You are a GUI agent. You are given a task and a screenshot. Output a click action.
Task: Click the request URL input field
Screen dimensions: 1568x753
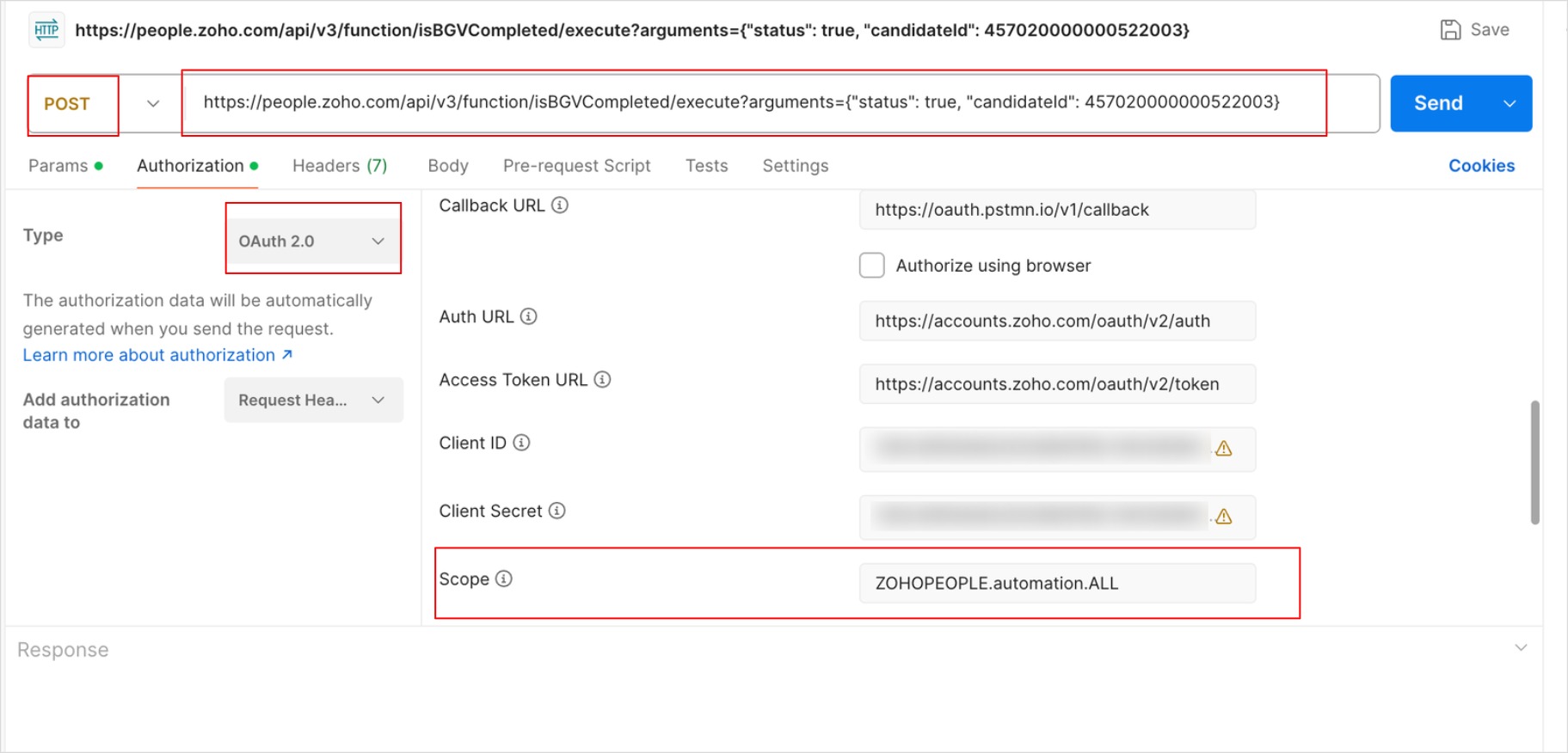[x=781, y=103]
